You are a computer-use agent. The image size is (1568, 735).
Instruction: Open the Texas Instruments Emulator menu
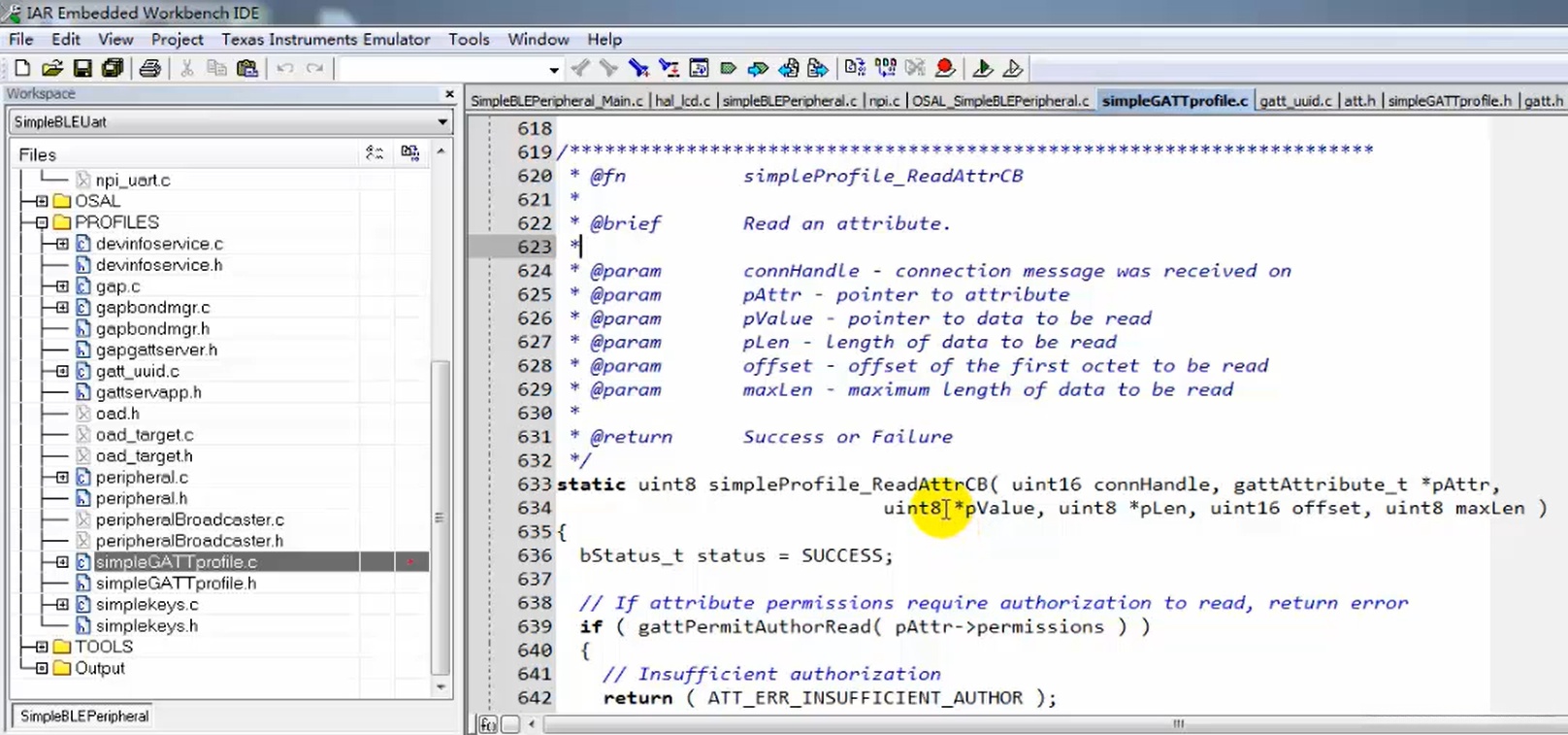(x=326, y=39)
